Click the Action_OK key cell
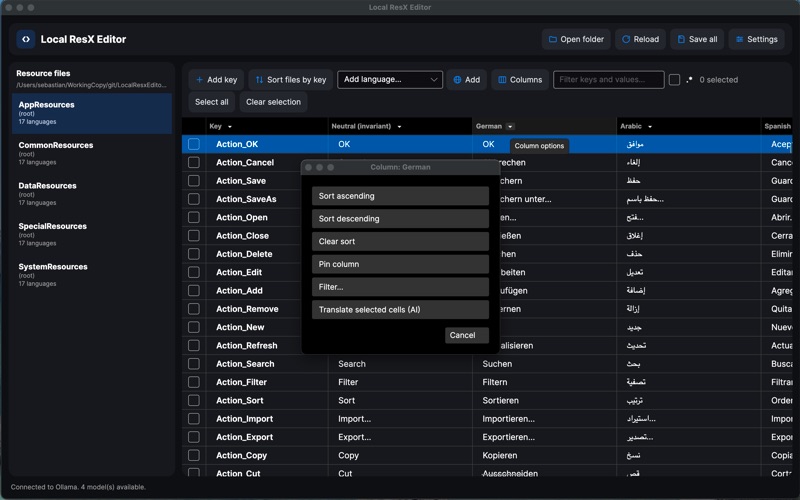The height and width of the screenshot is (500, 800). tap(267, 144)
